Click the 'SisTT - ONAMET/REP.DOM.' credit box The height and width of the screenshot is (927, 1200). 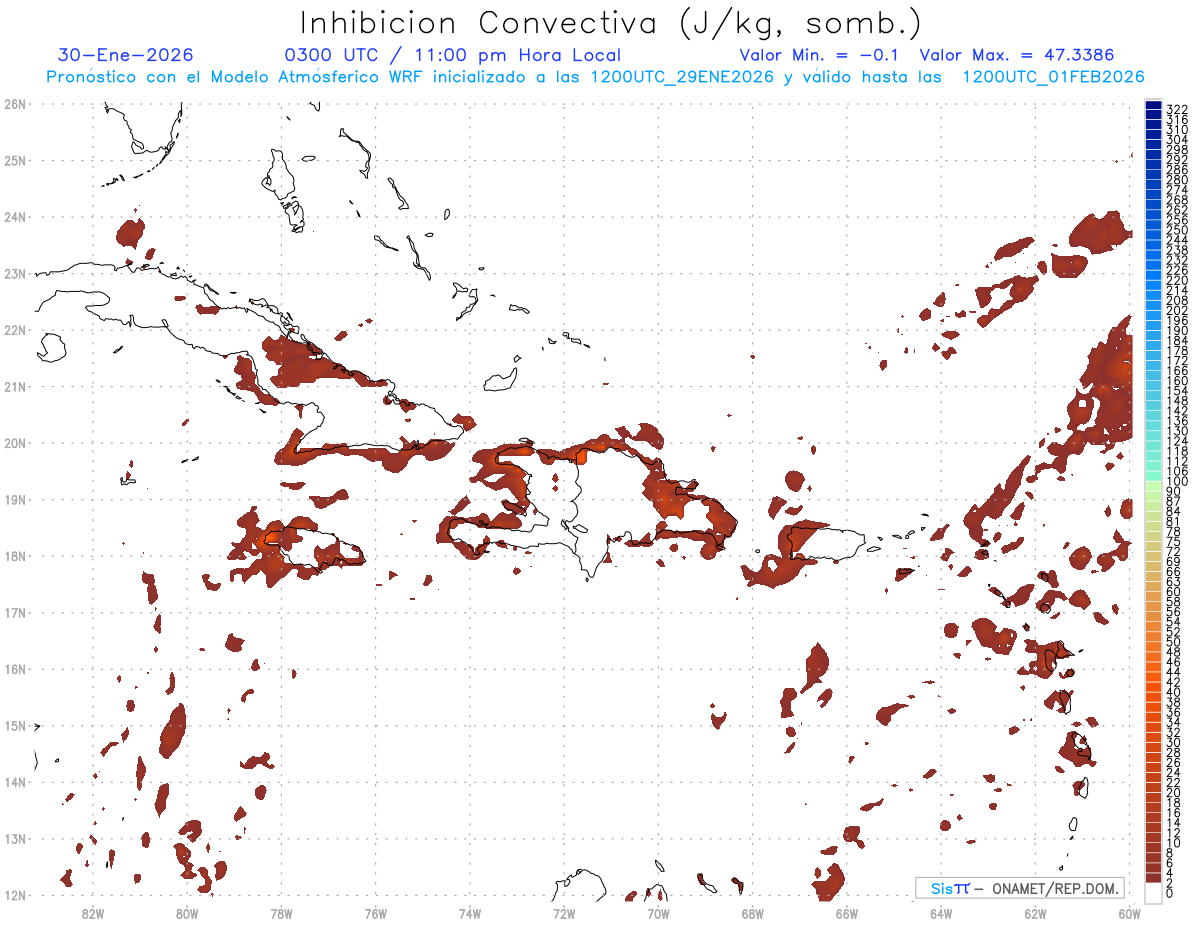coord(1020,888)
